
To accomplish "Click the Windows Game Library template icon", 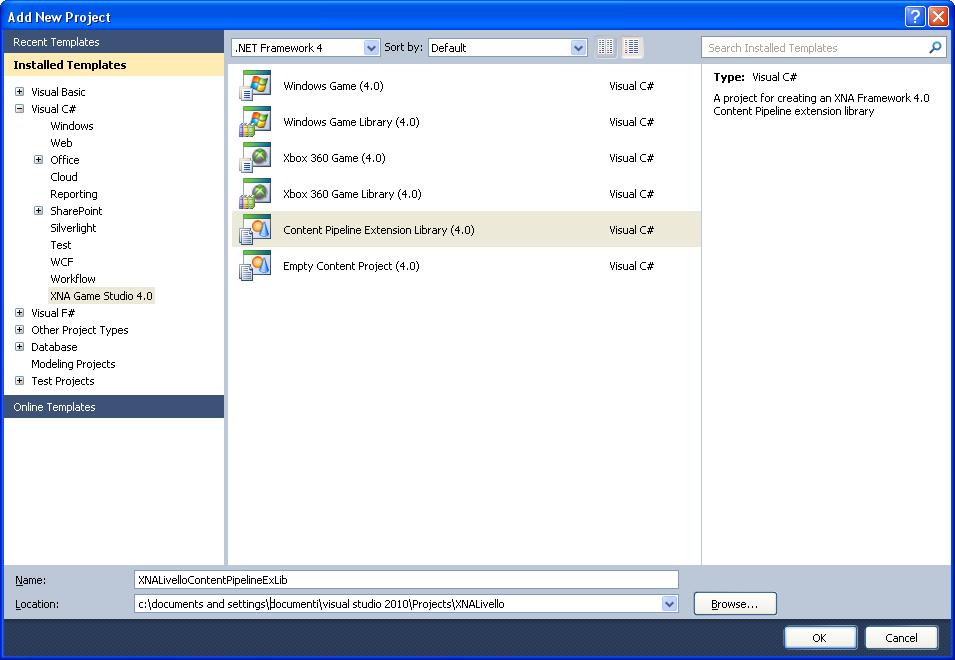I will coord(255,123).
